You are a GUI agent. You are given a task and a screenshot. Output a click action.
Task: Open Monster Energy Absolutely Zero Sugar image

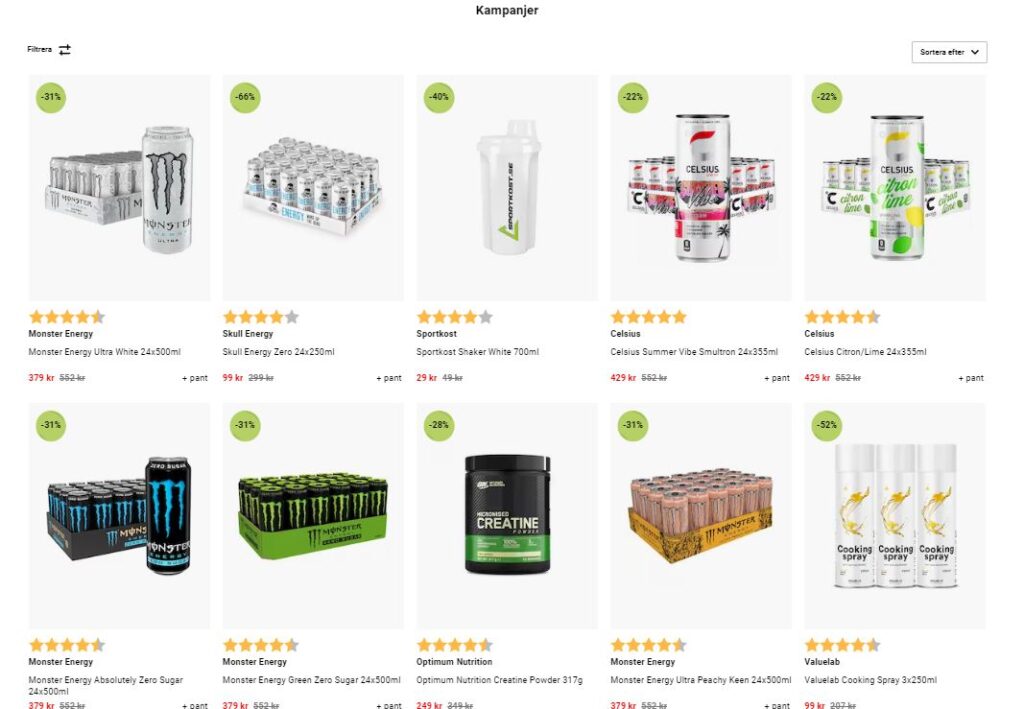pos(120,516)
